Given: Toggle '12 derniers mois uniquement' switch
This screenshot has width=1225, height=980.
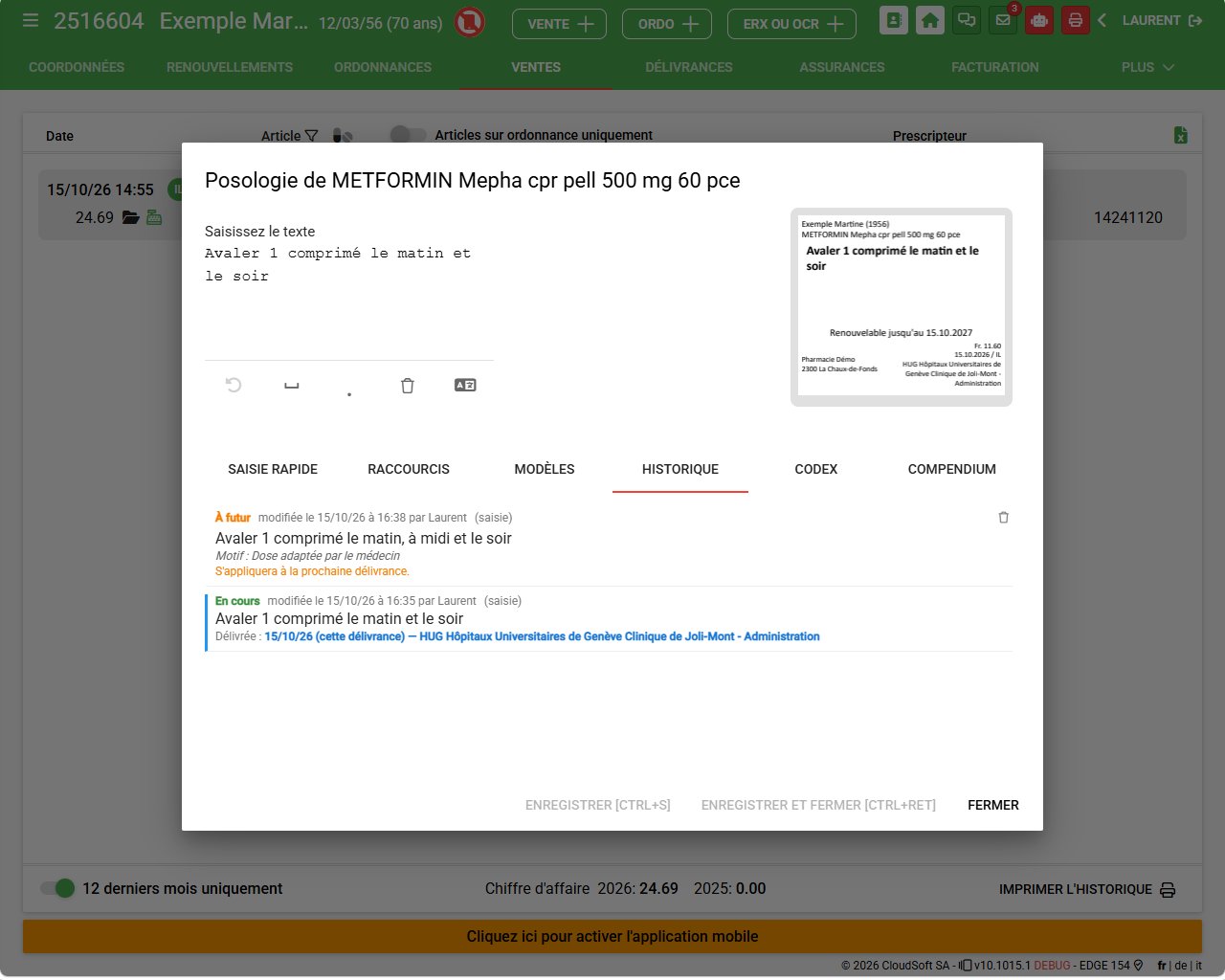Looking at the screenshot, I should (57, 888).
